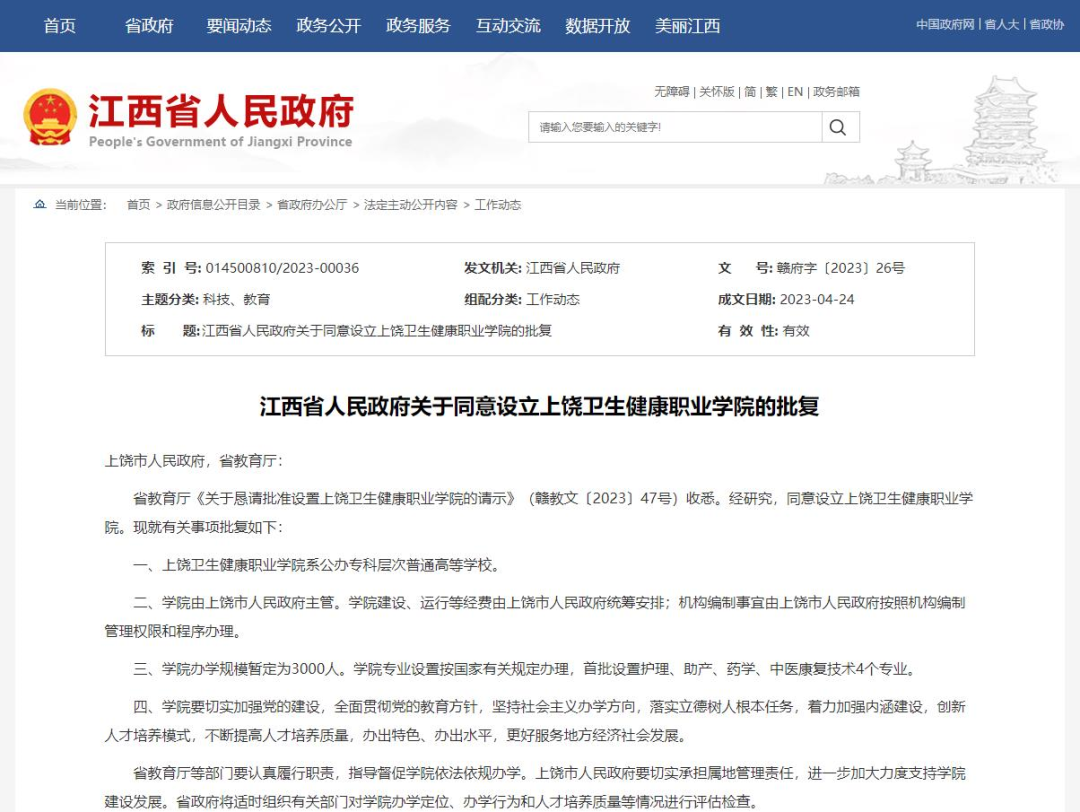The width and height of the screenshot is (1080, 812).
Task: Select the 首页 navigation menu item
Action: pos(57,26)
